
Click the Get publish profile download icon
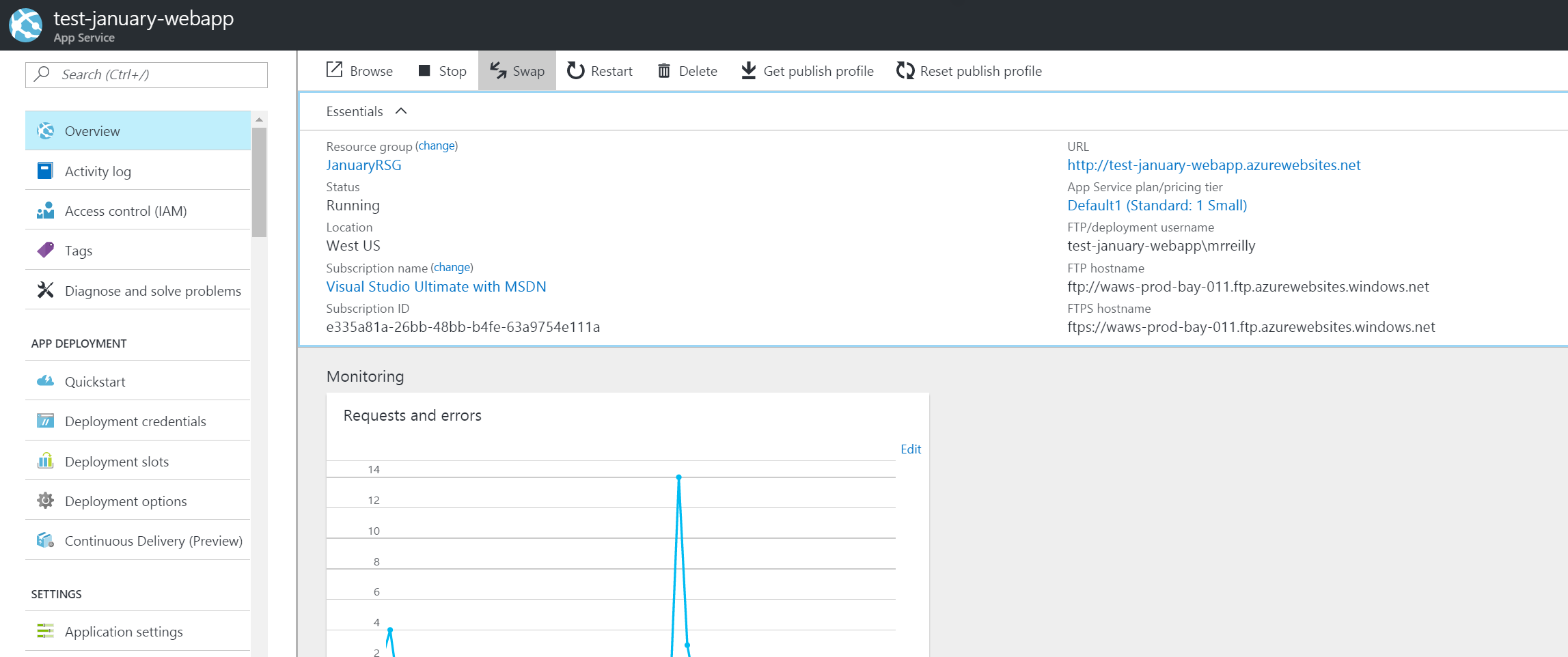coord(749,70)
